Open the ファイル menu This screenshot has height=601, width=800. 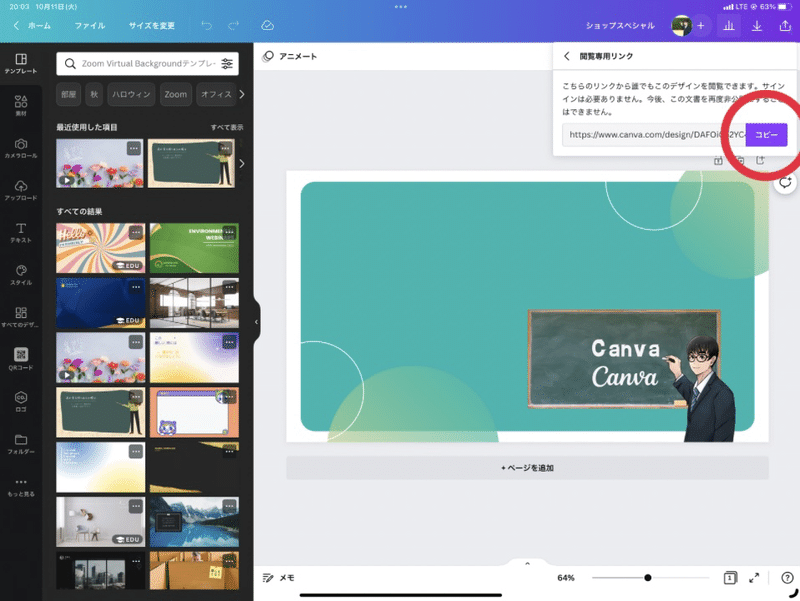pos(90,26)
